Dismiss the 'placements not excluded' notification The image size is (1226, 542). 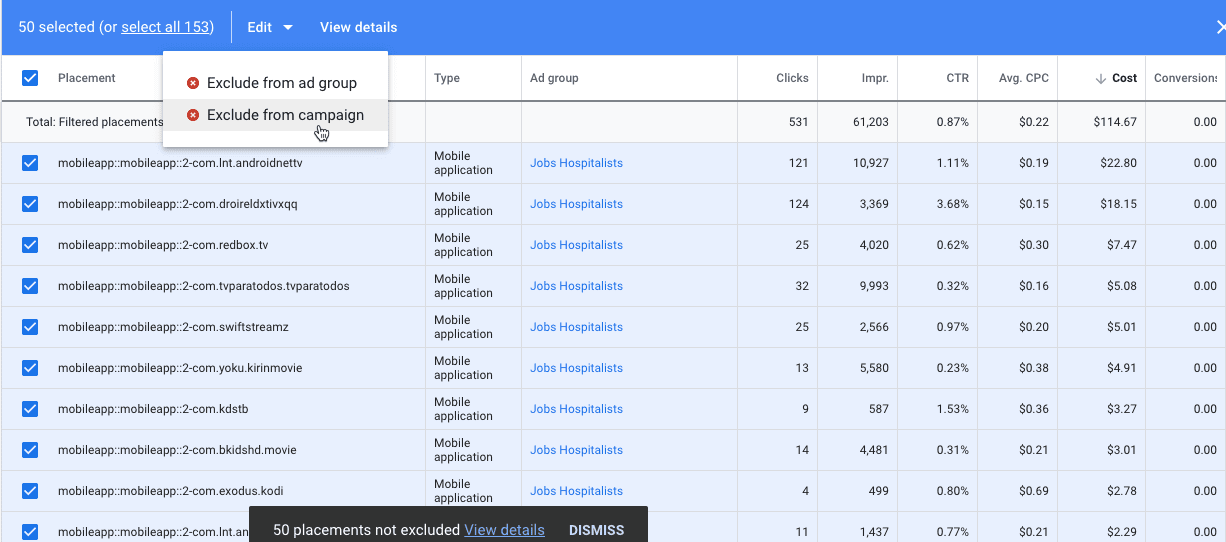596,530
